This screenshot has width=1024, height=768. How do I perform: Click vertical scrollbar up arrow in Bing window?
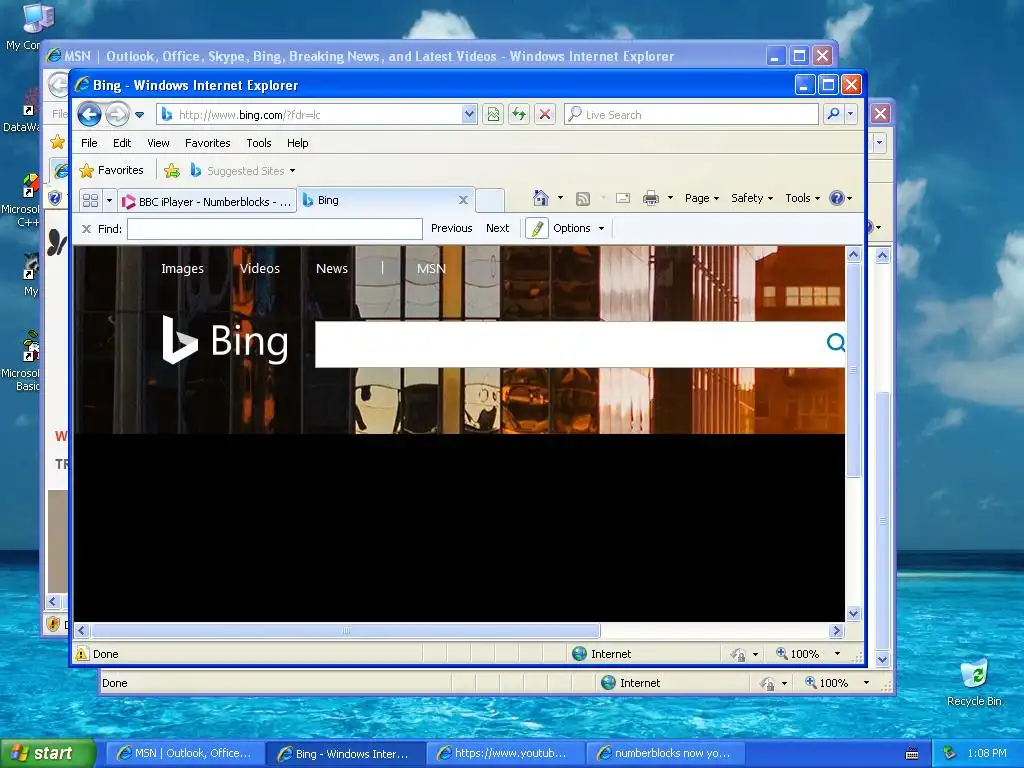854,255
